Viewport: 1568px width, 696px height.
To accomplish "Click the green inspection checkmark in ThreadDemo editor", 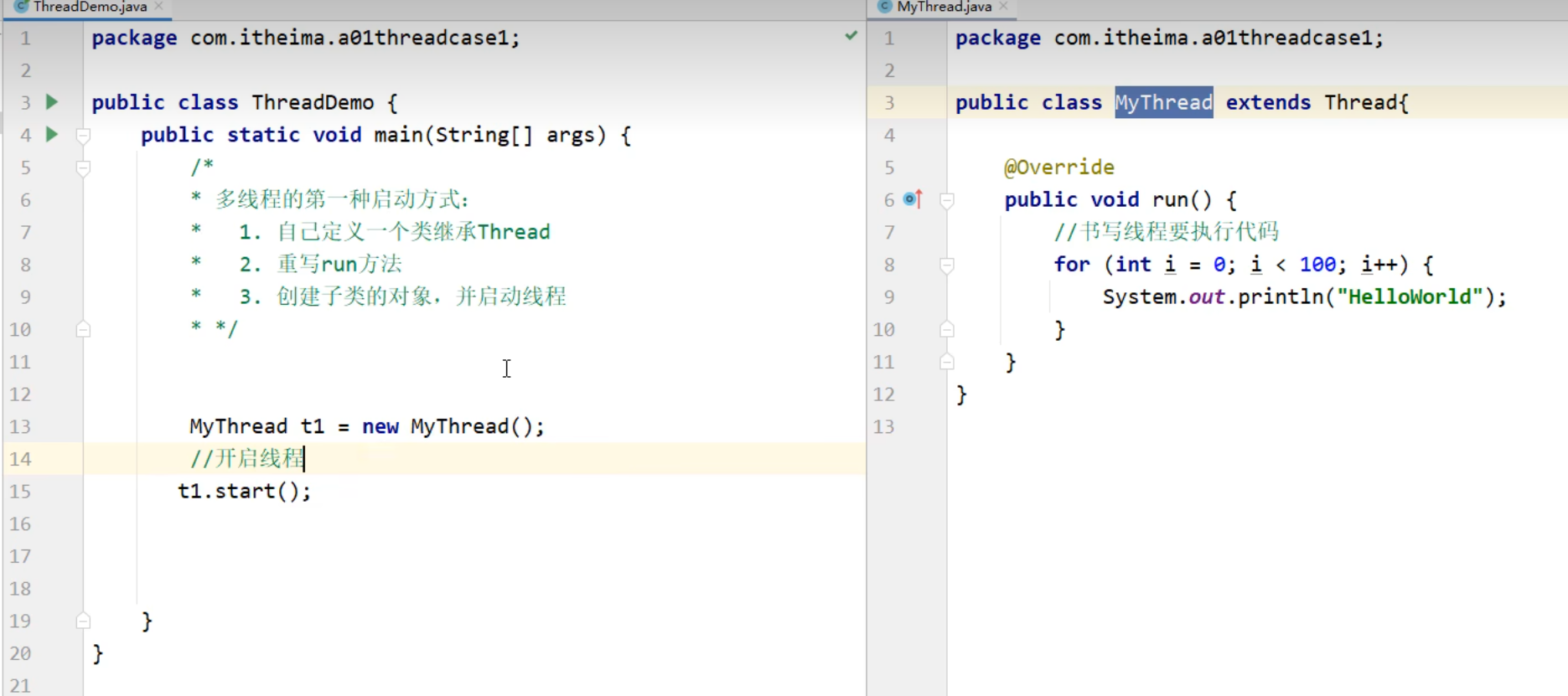I will 851,35.
